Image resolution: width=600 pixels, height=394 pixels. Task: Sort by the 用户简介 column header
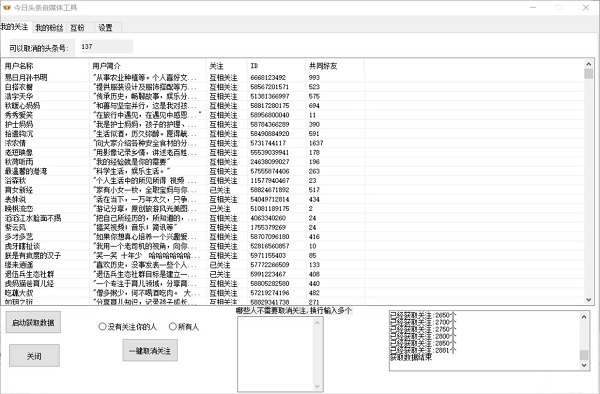[x=148, y=66]
